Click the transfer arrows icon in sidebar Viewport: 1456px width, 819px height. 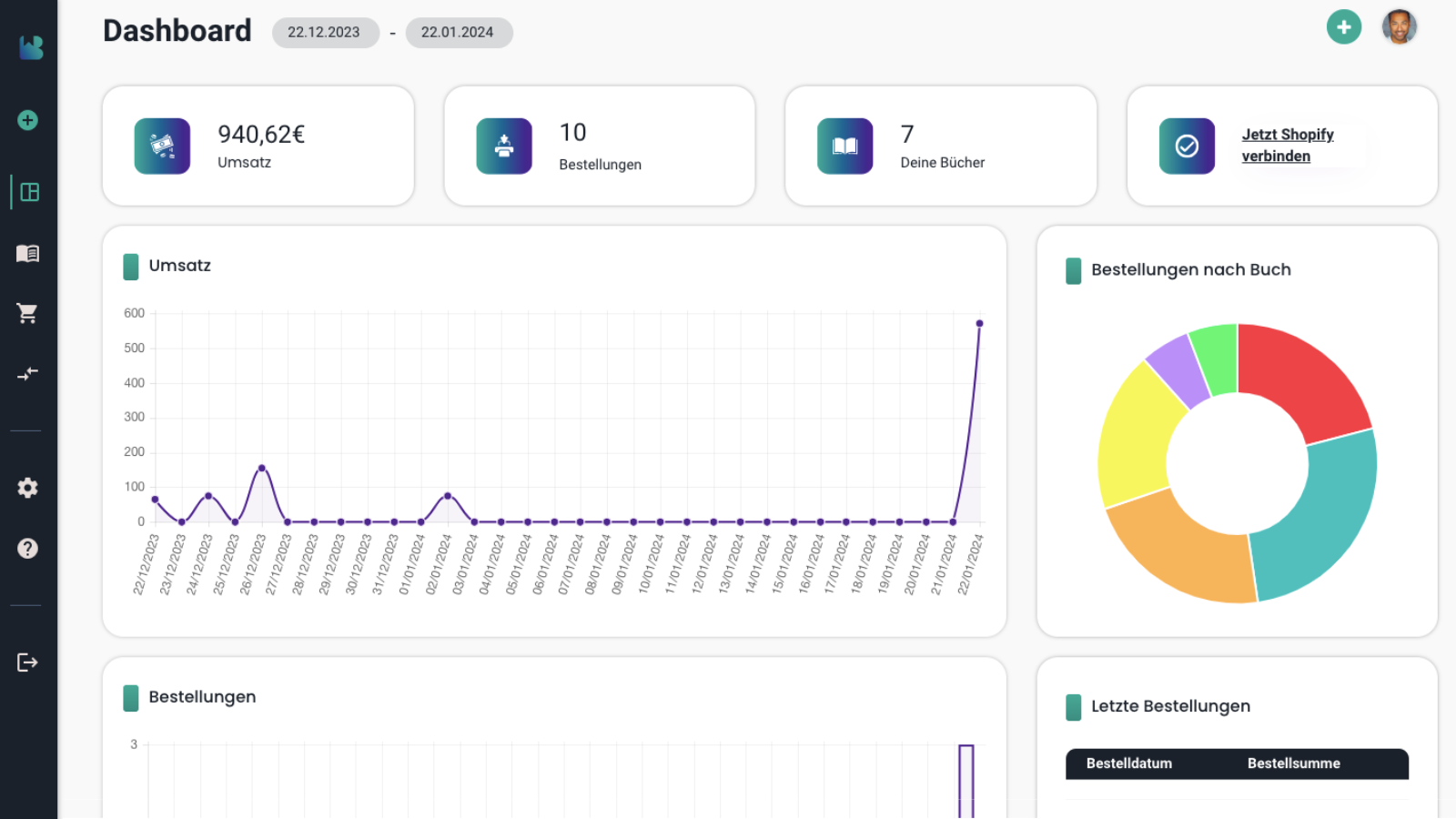coord(28,373)
